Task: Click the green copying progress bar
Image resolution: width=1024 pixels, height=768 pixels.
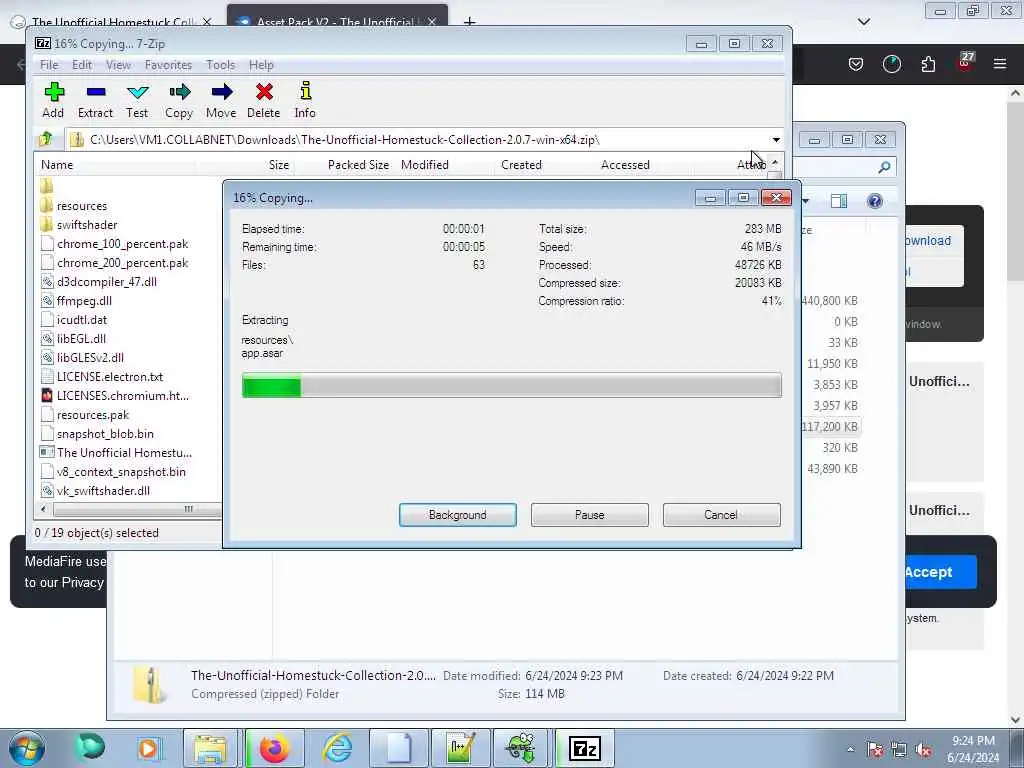Action: coord(511,385)
